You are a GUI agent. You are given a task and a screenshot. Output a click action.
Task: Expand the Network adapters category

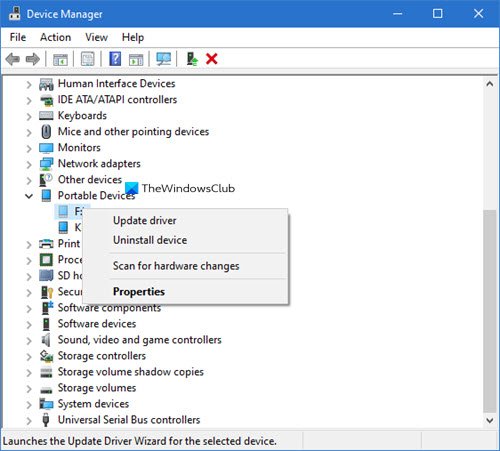point(29,164)
